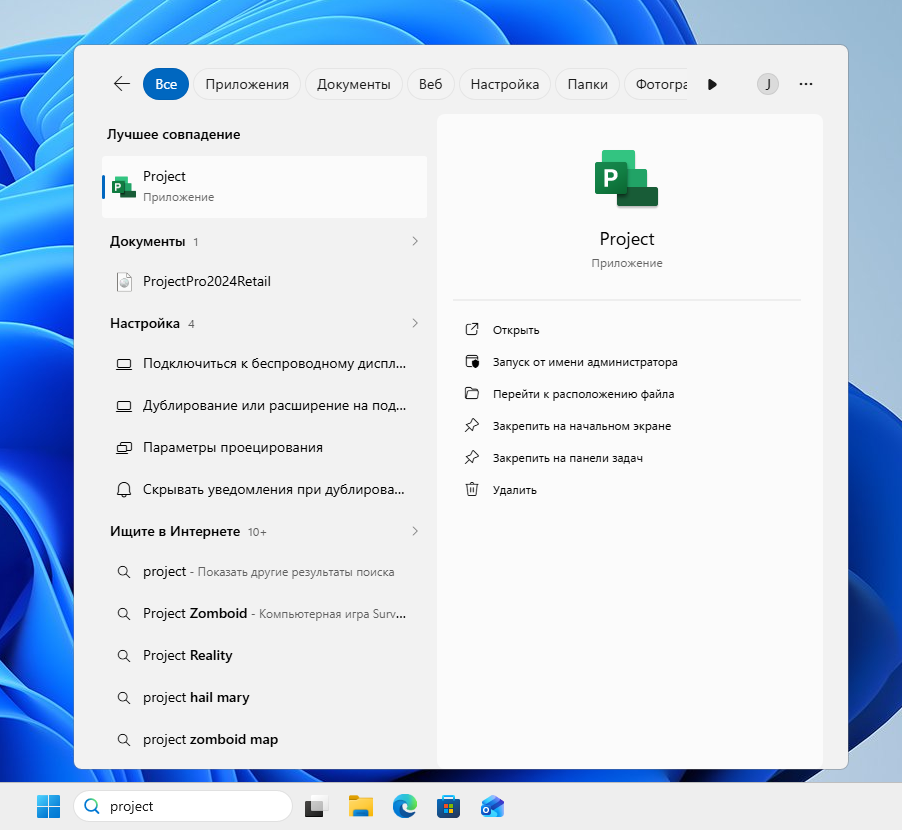Click the Project title in preview pane

(626, 239)
